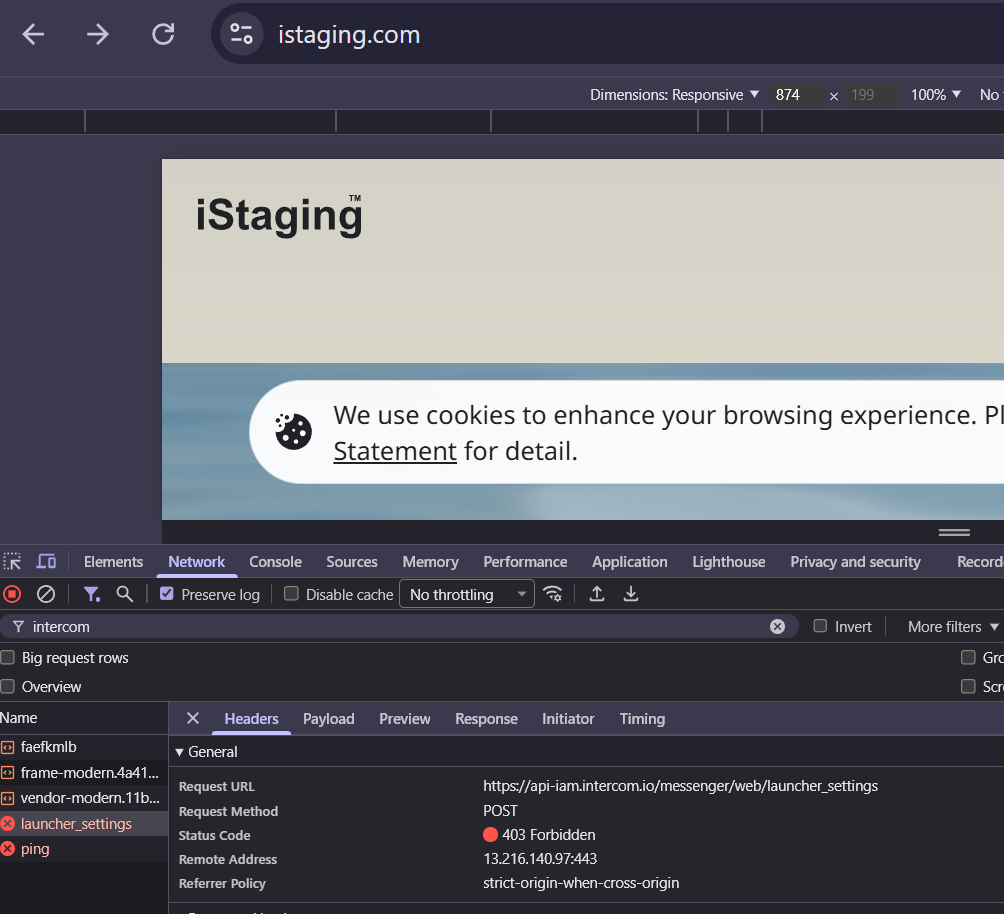Check the Invert filter checkbox
This screenshot has width=1004, height=914.
[820, 626]
